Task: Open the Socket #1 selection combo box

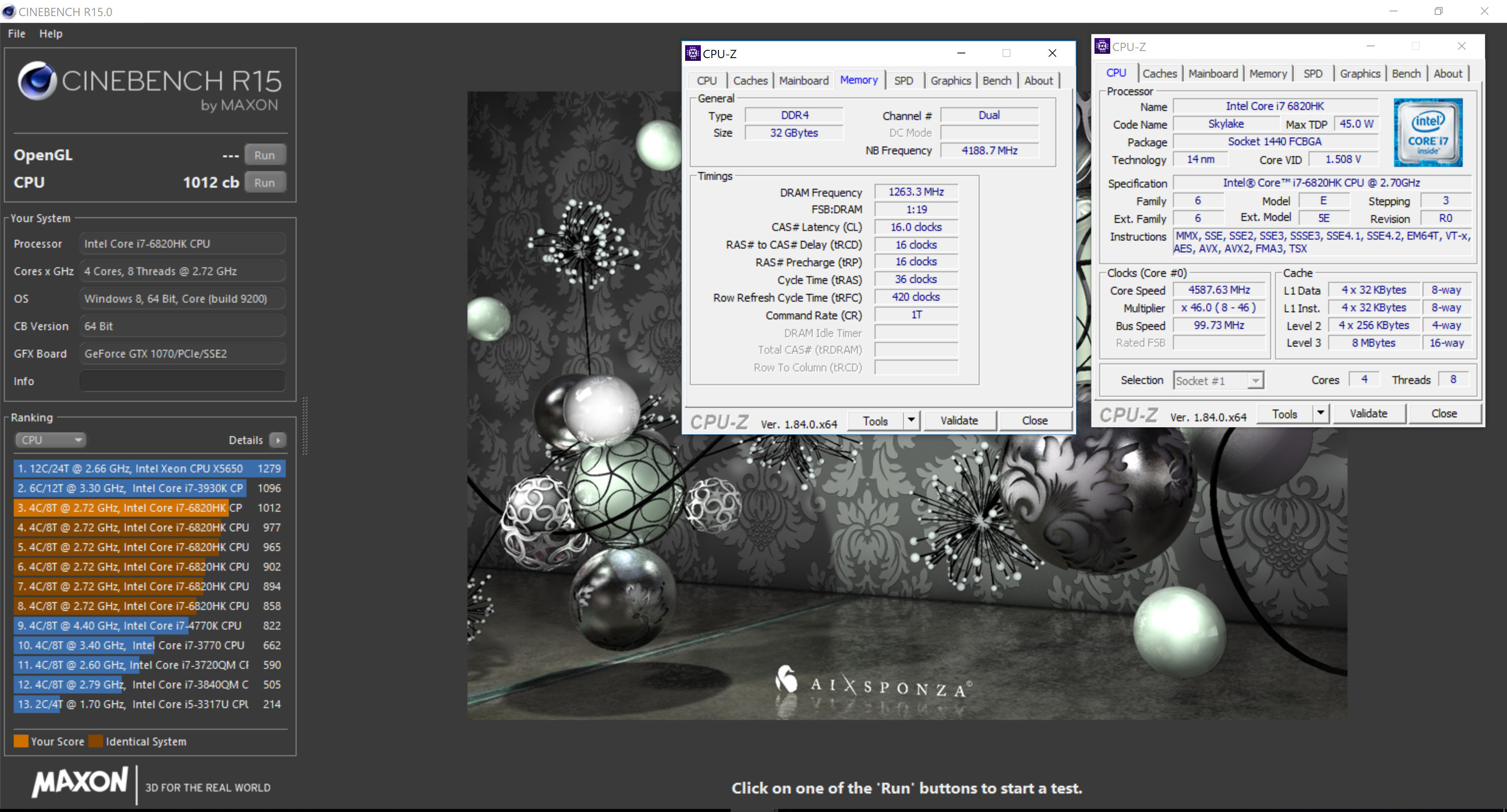Action: point(1218,380)
